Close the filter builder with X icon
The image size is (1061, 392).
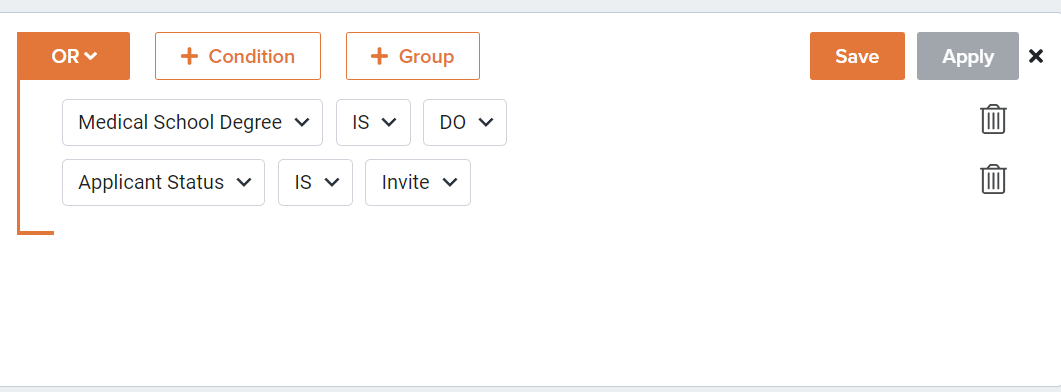click(1036, 56)
